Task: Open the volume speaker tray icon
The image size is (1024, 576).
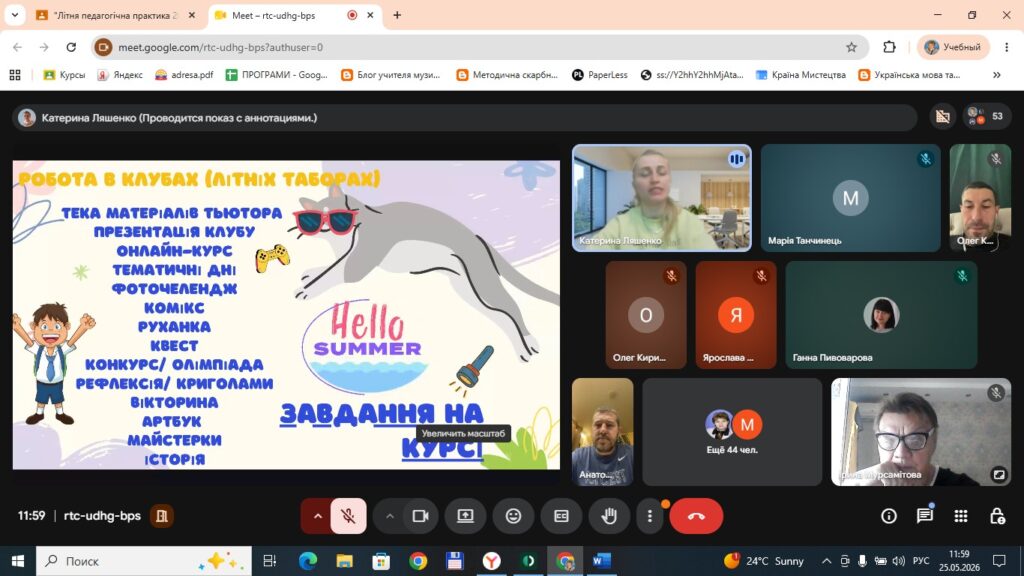Action: [x=899, y=561]
